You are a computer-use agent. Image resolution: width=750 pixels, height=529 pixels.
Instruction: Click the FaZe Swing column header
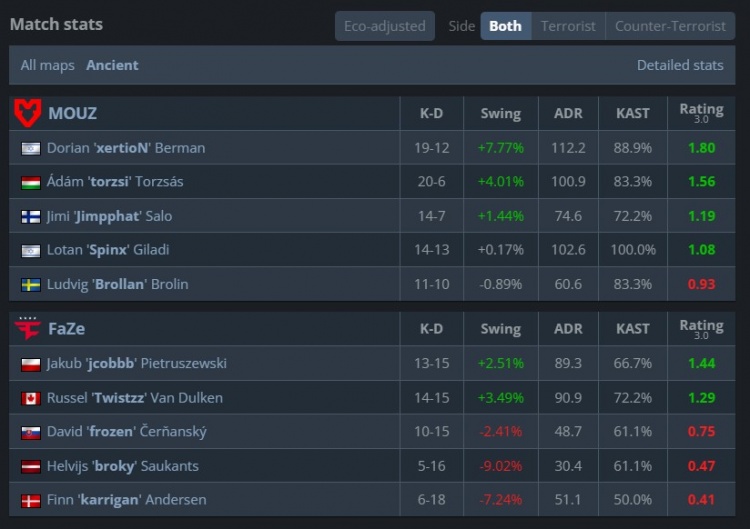pos(500,328)
